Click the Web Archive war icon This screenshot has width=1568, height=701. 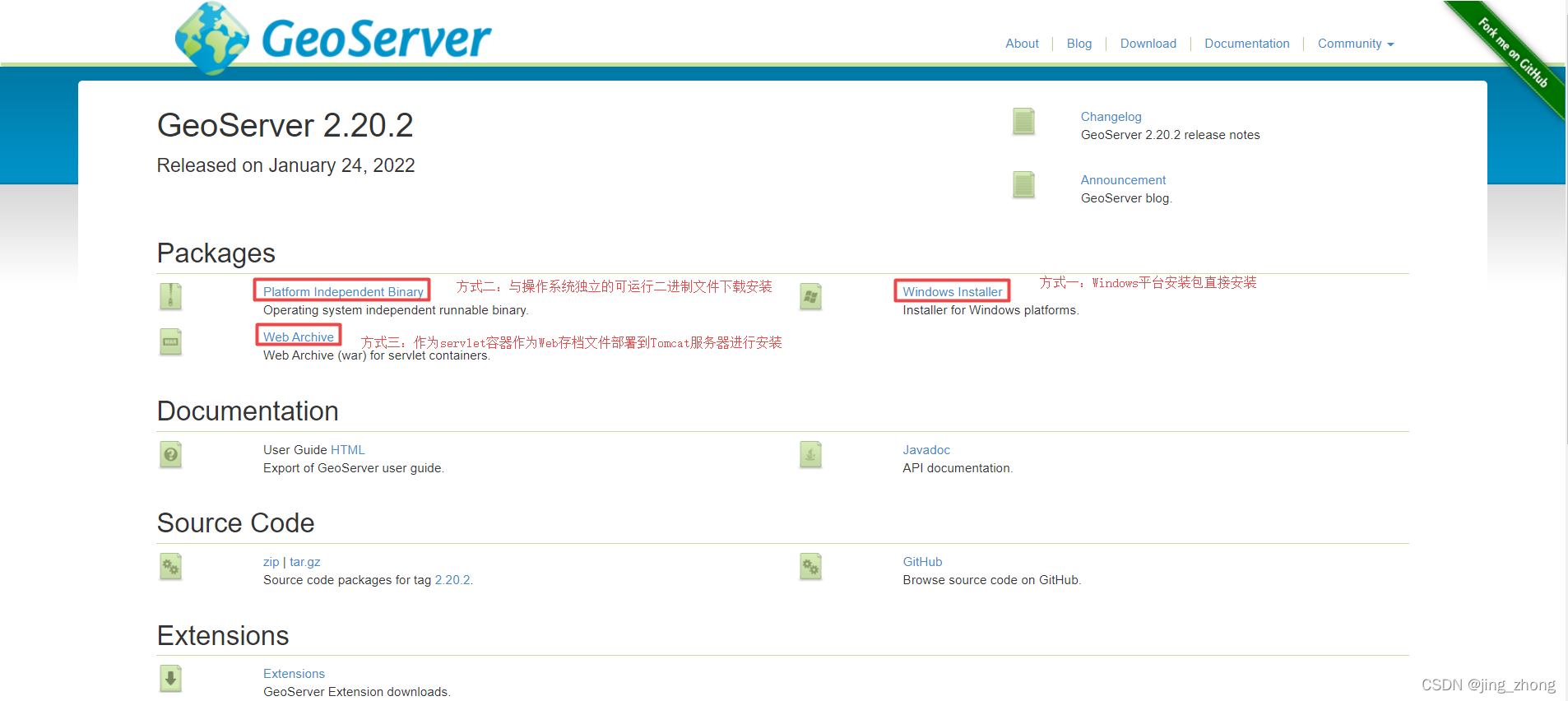pos(170,341)
